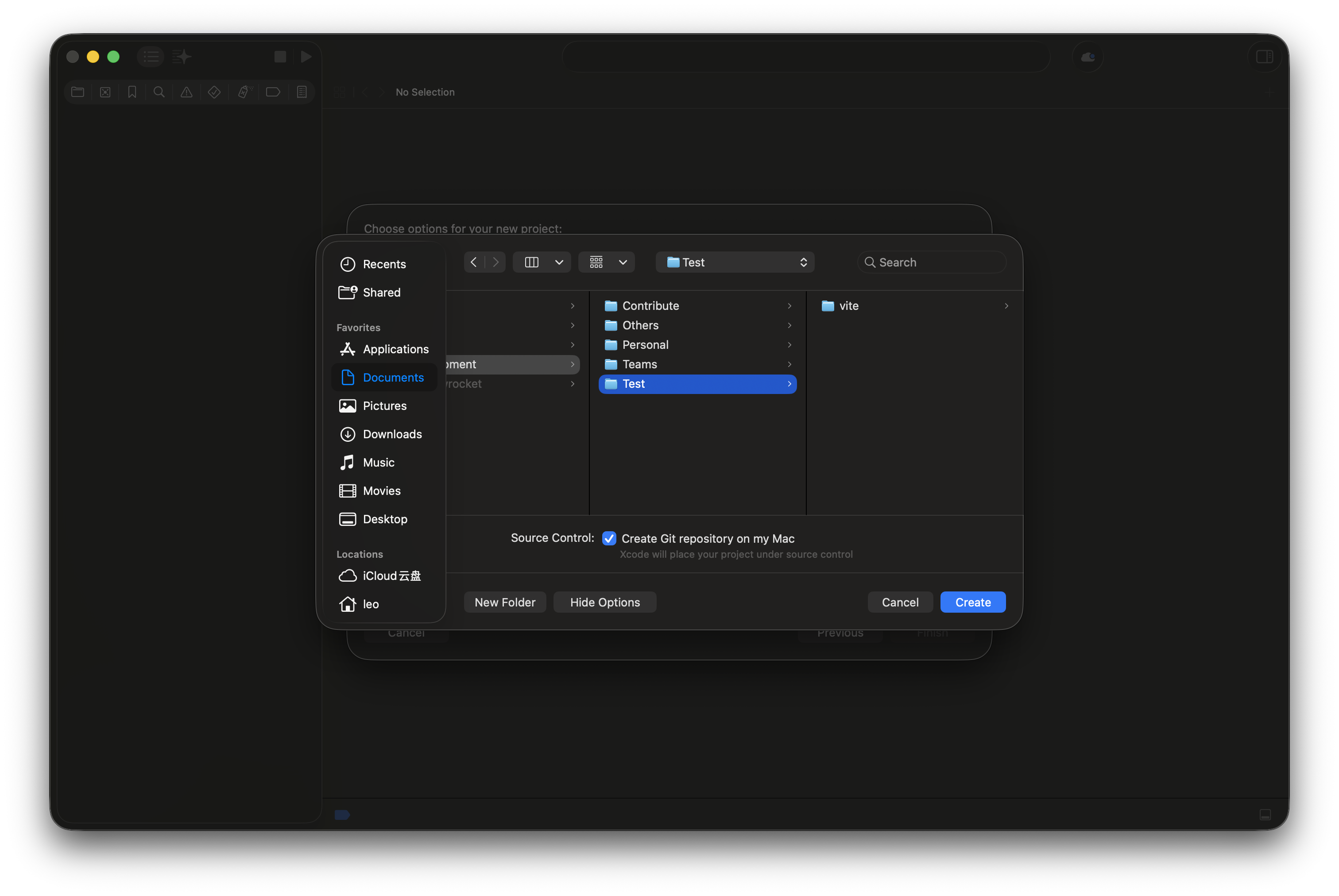Screen dimensions: 1339x896
Task: Select Applications in Favorites
Action: (x=384, y=348)
